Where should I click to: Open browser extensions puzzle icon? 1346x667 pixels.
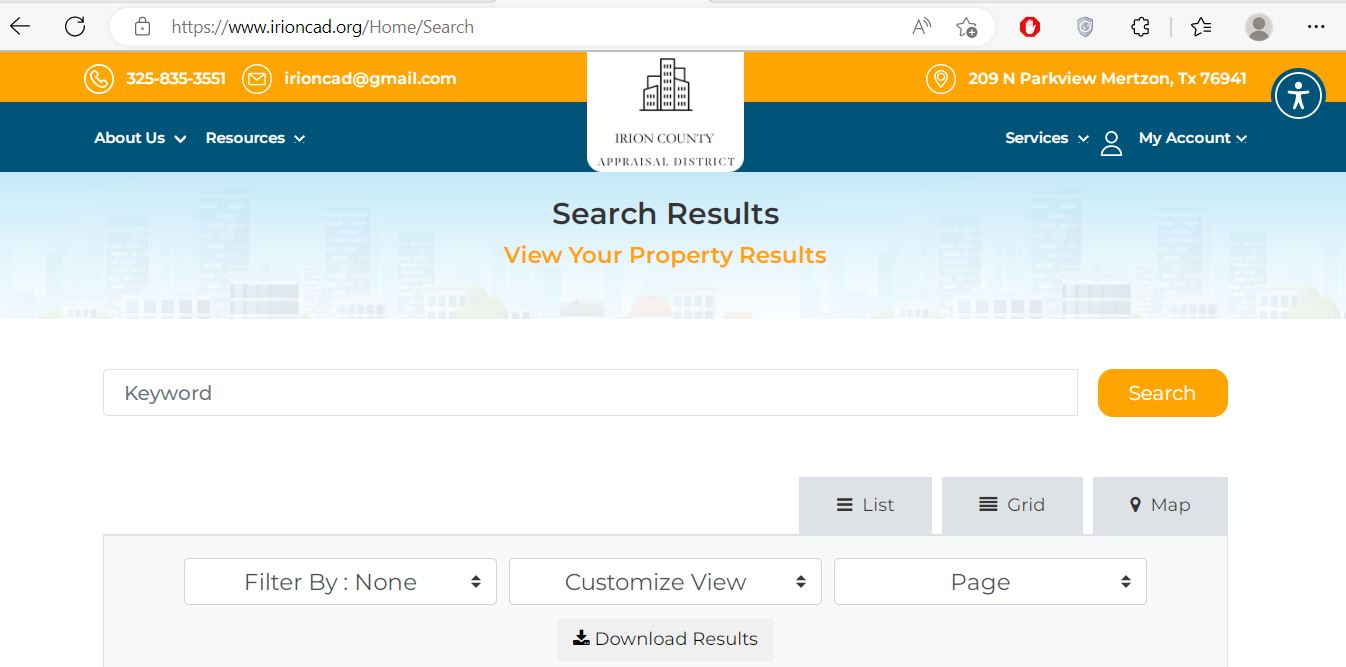[1140, 27]
